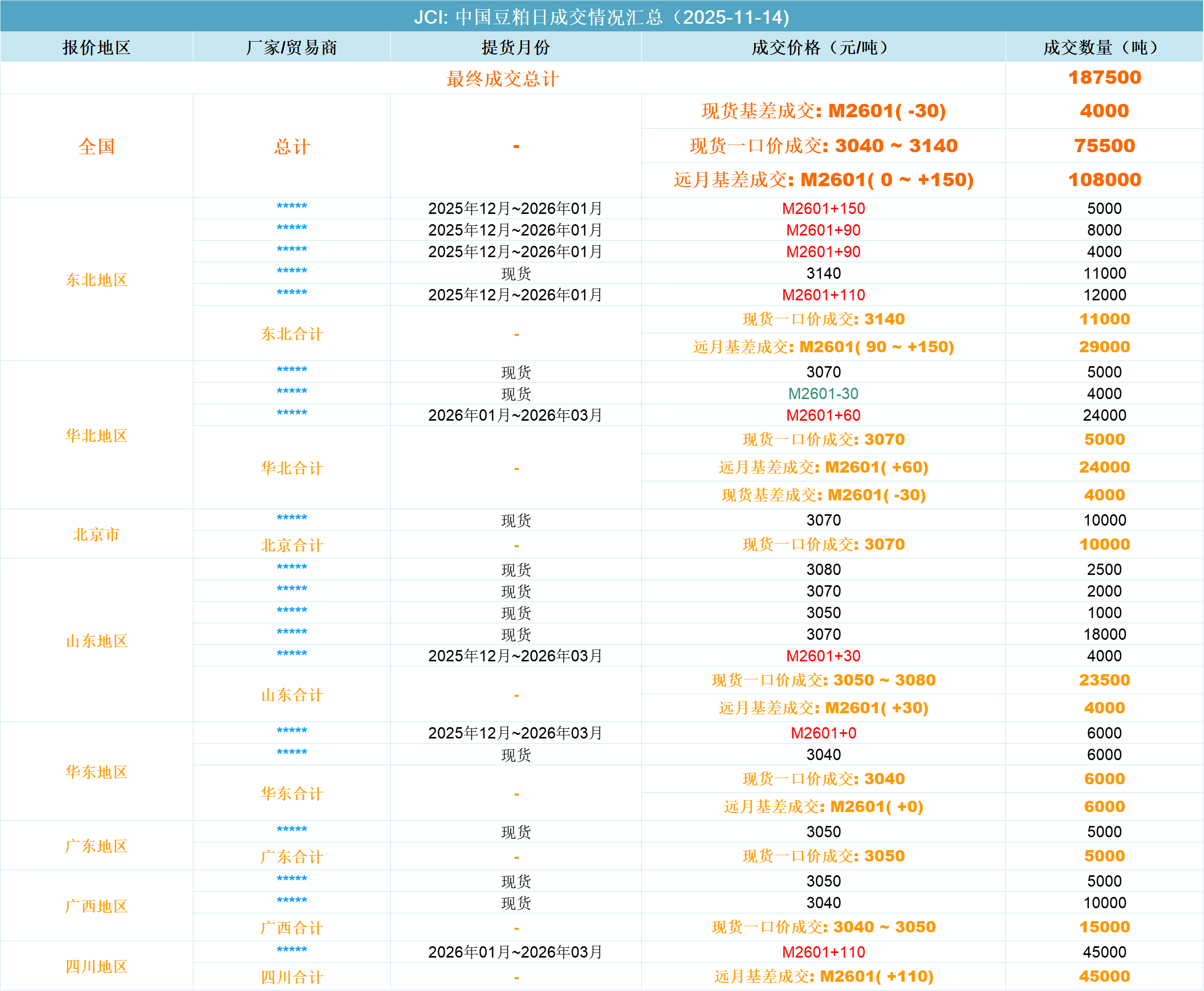Click the 山东地区 region cell
Image resolution: width=1204 pixels, height=991 pixels.
pos(97,640)
